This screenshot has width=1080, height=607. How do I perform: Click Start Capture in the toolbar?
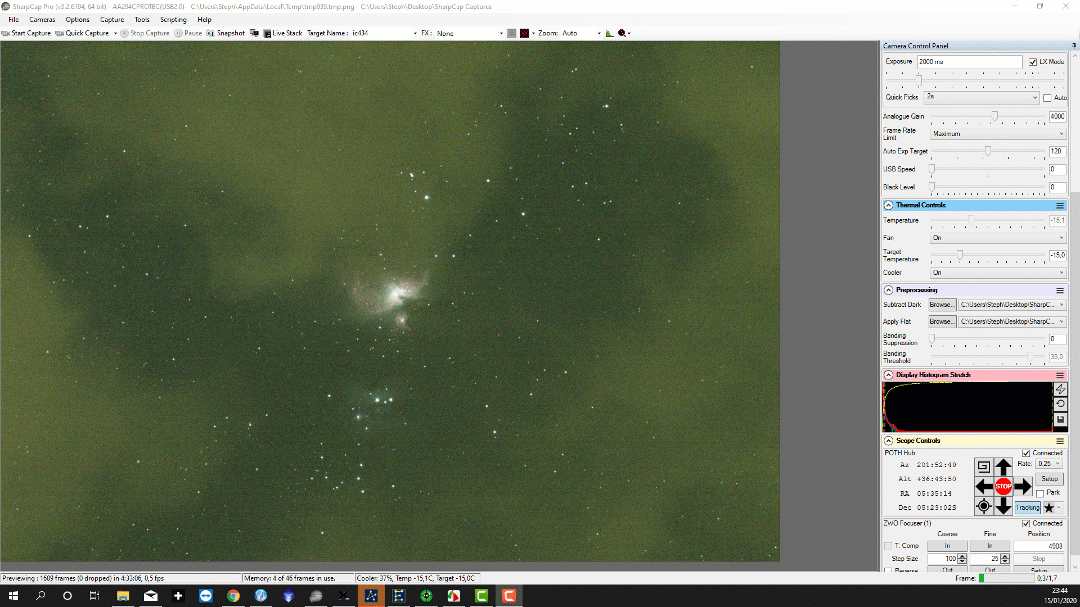pyautogui.click(x=26, y=33)
